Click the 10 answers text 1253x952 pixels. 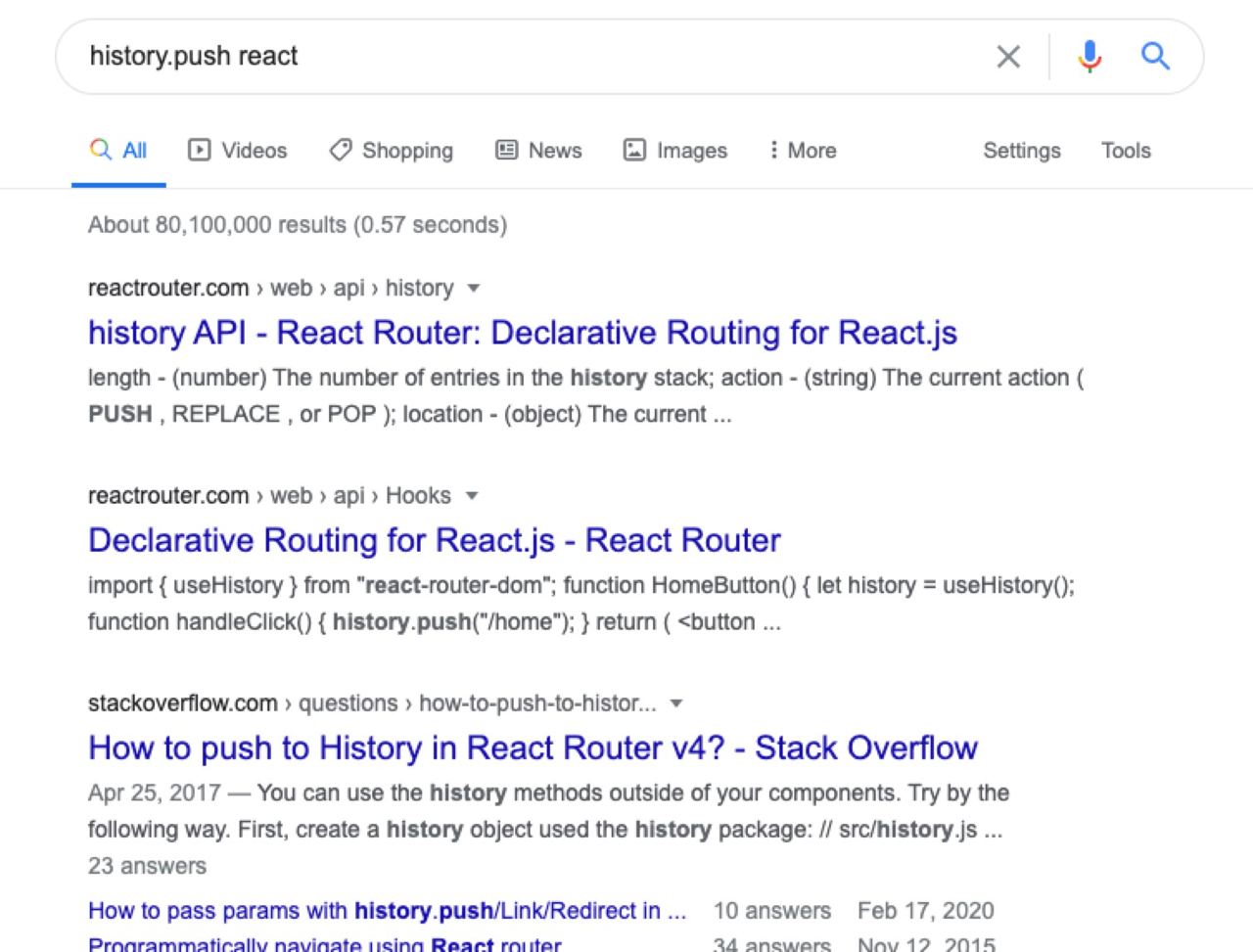(x=772, y=911)
